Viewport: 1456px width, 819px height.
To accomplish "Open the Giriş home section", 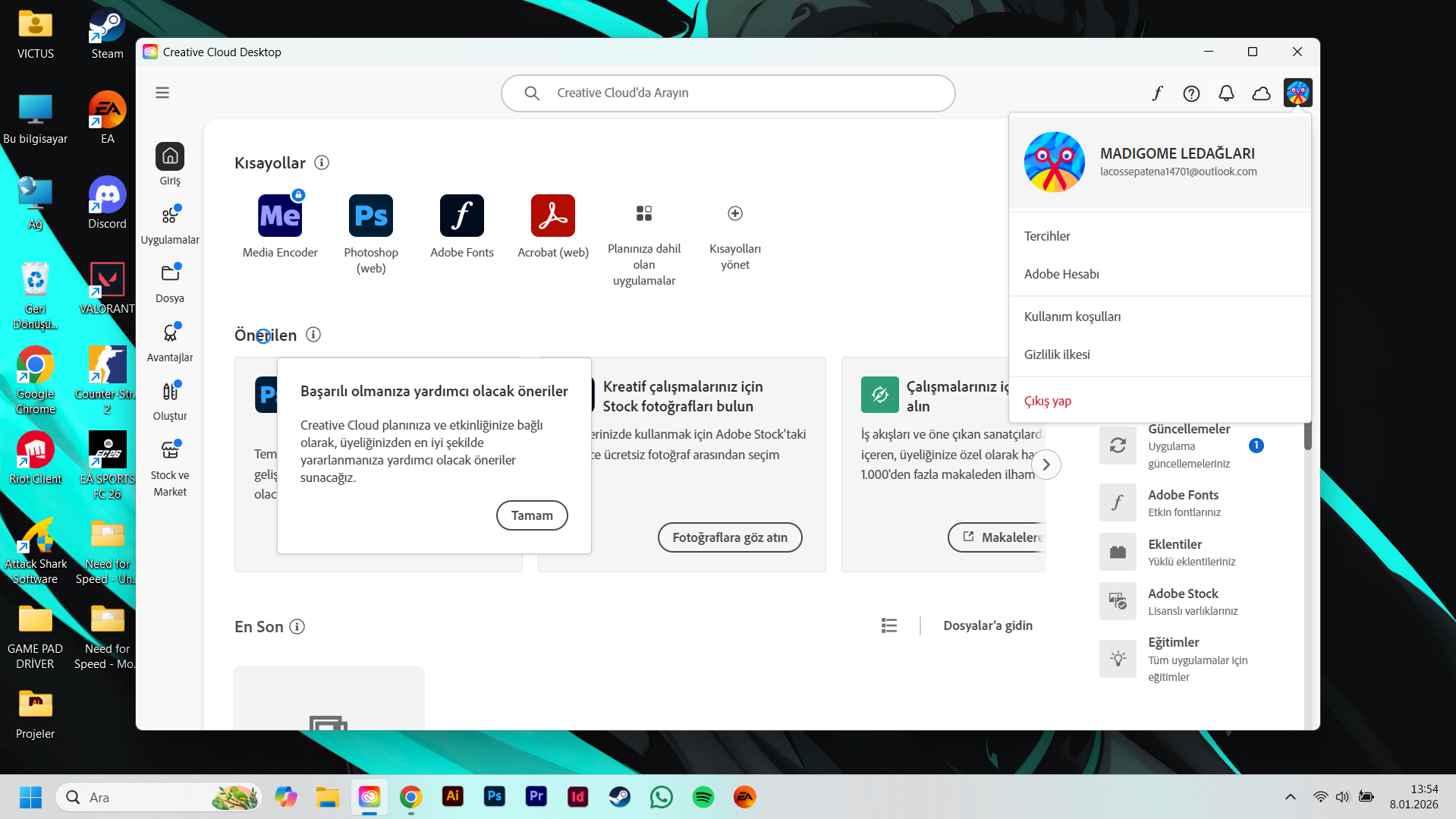I will 170,164.
